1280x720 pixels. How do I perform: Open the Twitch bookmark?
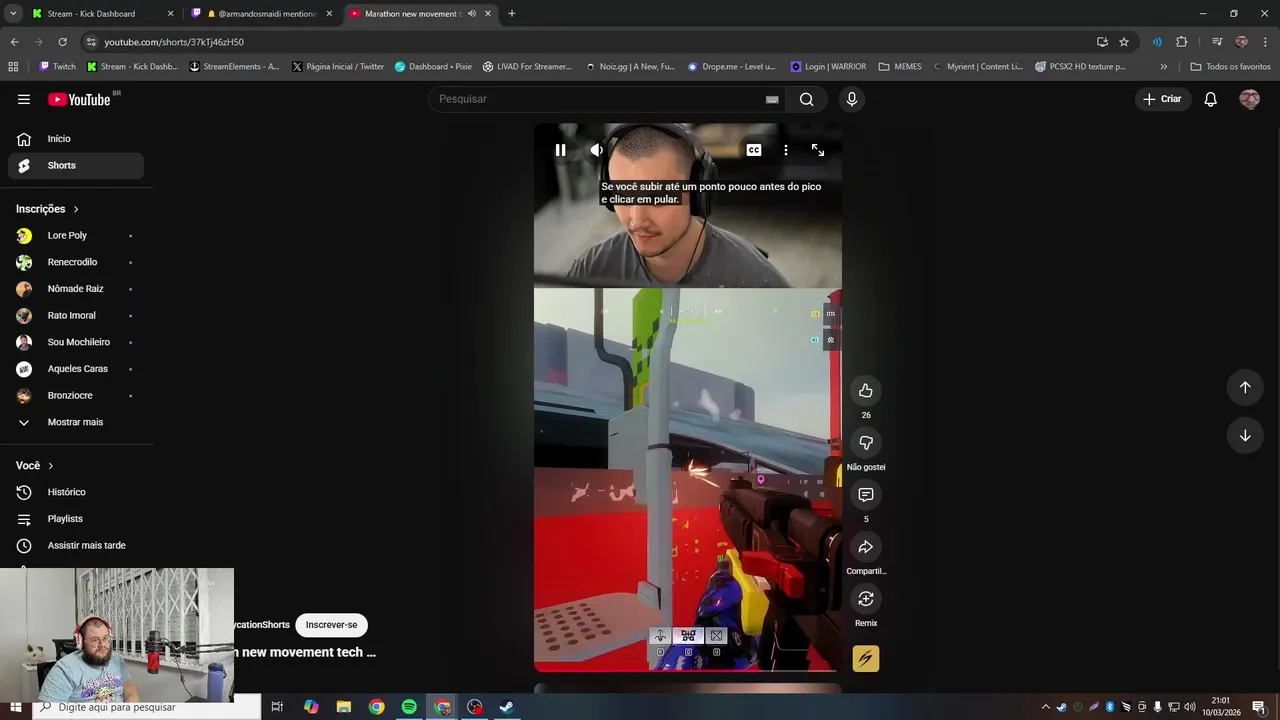point(57,67)
